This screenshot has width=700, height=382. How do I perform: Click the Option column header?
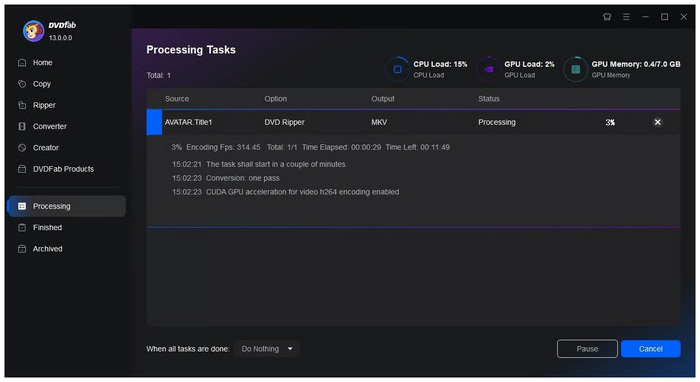pos(275,99)
